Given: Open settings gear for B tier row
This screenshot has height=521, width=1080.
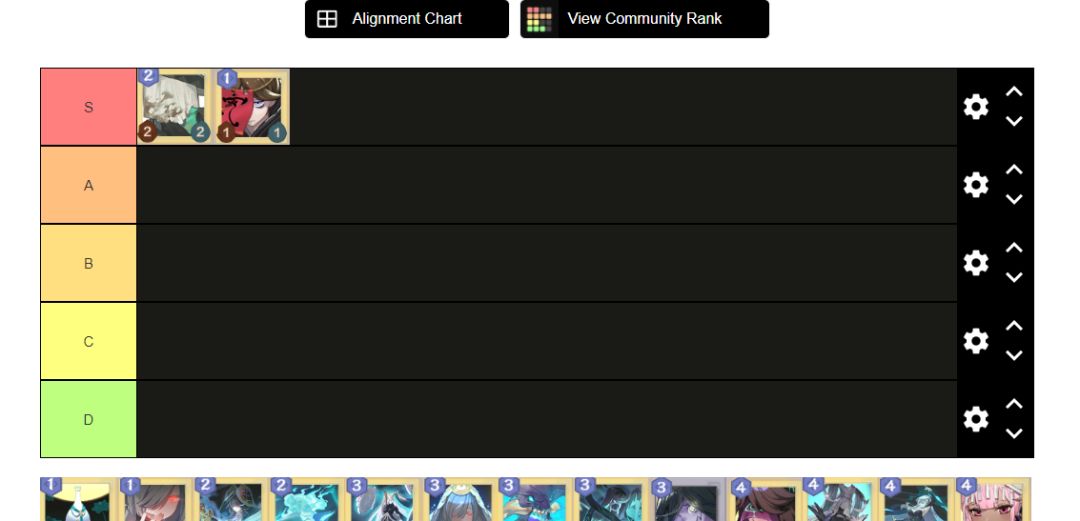Looking at the screenshot, I should [x=975, y=263].
